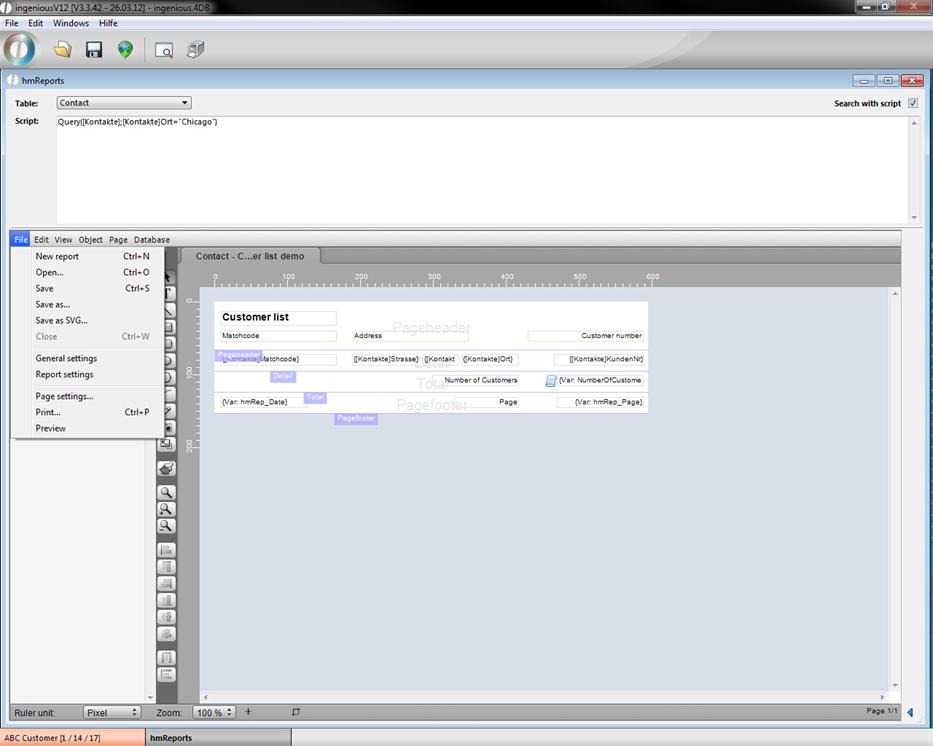Click the printer icon in main toolbar

point(196,49)
